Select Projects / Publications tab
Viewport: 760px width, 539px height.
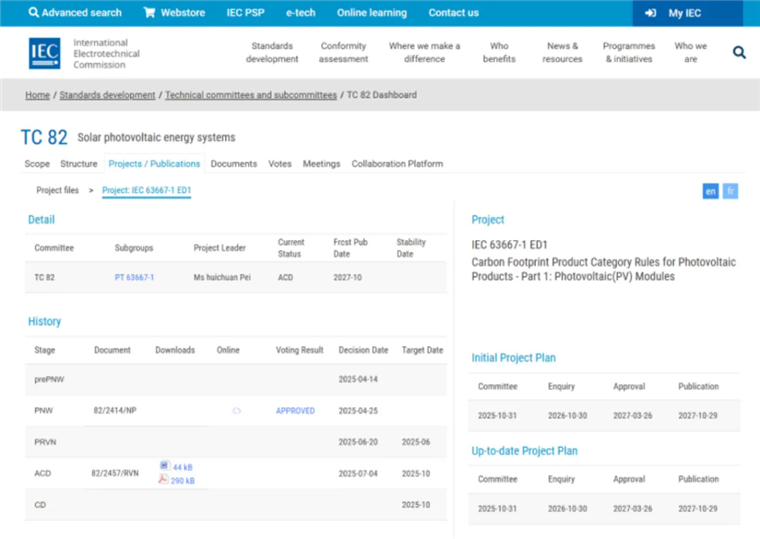[154, 164]
